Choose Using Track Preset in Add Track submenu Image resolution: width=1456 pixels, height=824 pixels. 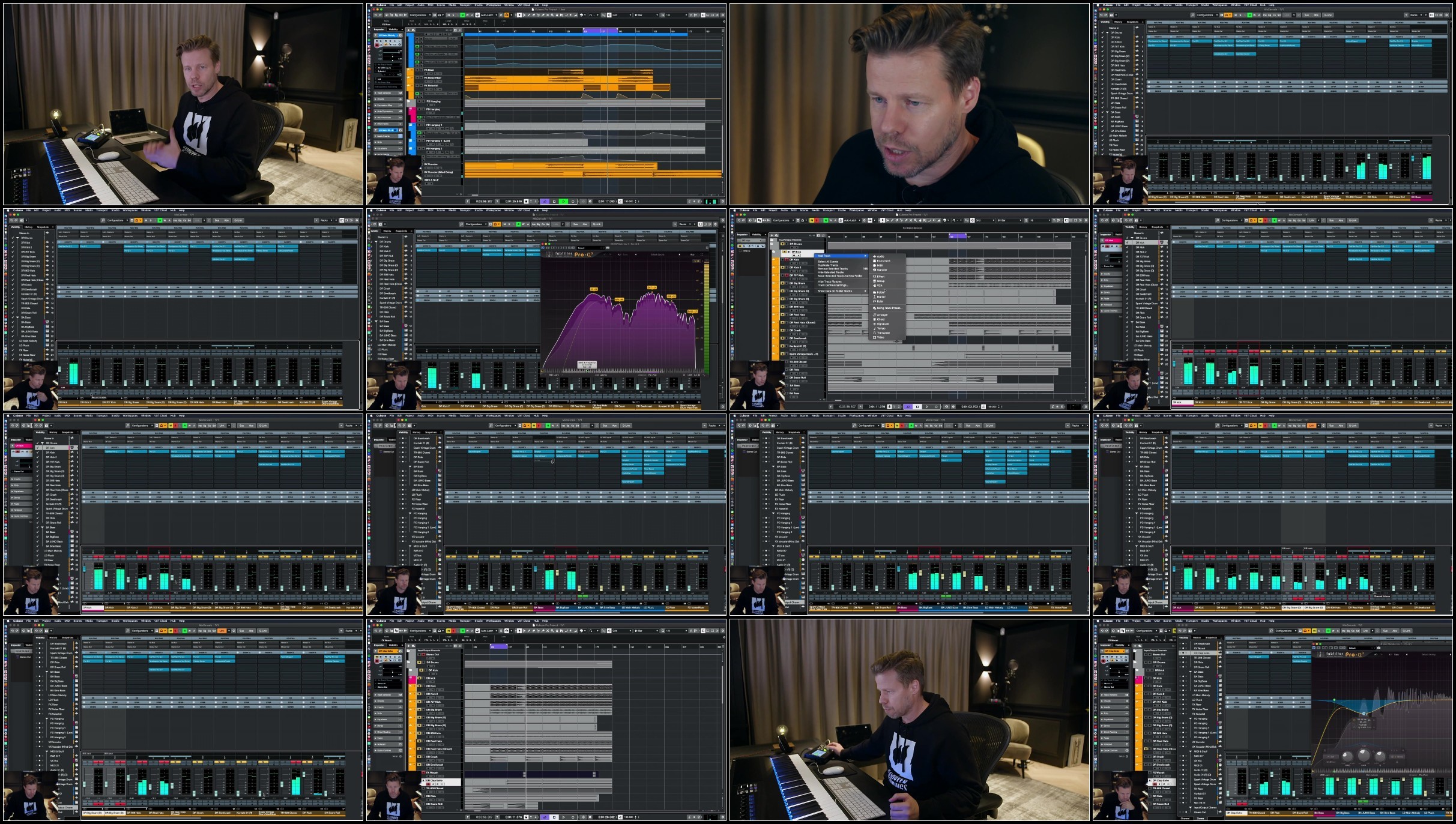coord(887,308)
